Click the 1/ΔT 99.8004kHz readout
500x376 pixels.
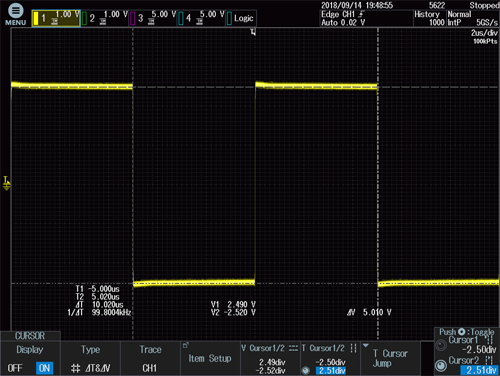[99, 313]
